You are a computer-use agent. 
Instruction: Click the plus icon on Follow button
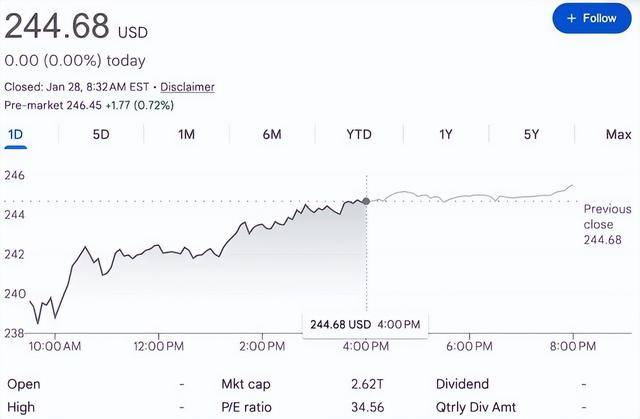(x=572, y=18)
